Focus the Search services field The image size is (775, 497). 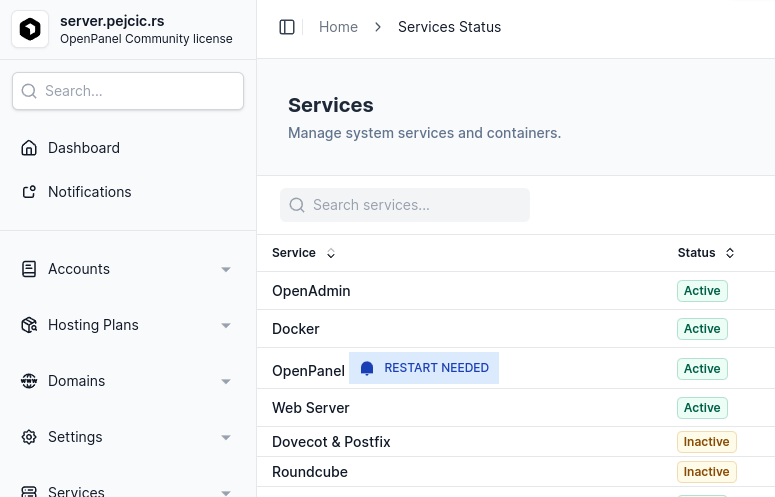tap(405, 205)
